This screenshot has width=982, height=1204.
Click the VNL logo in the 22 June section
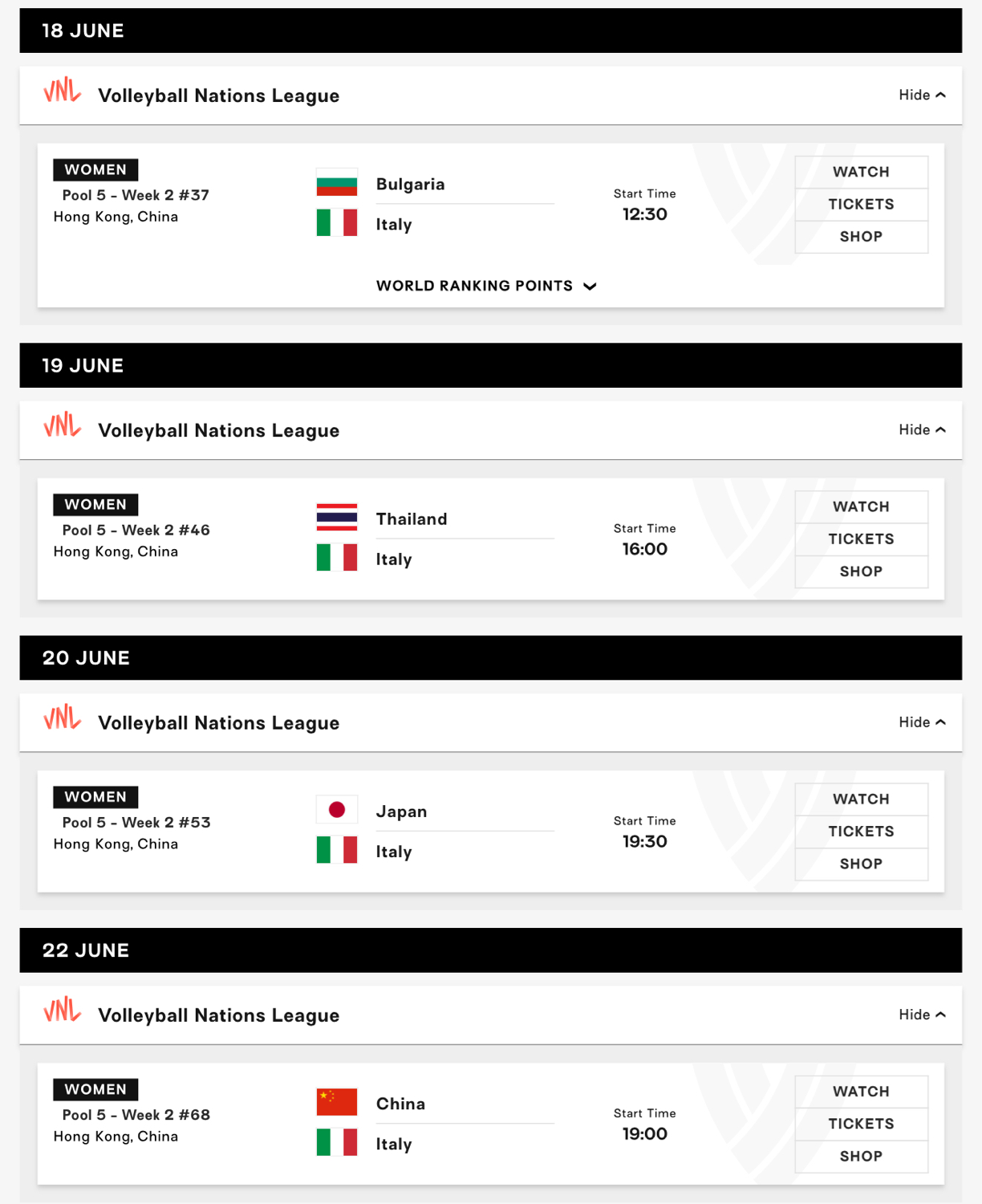(62, 1011)
